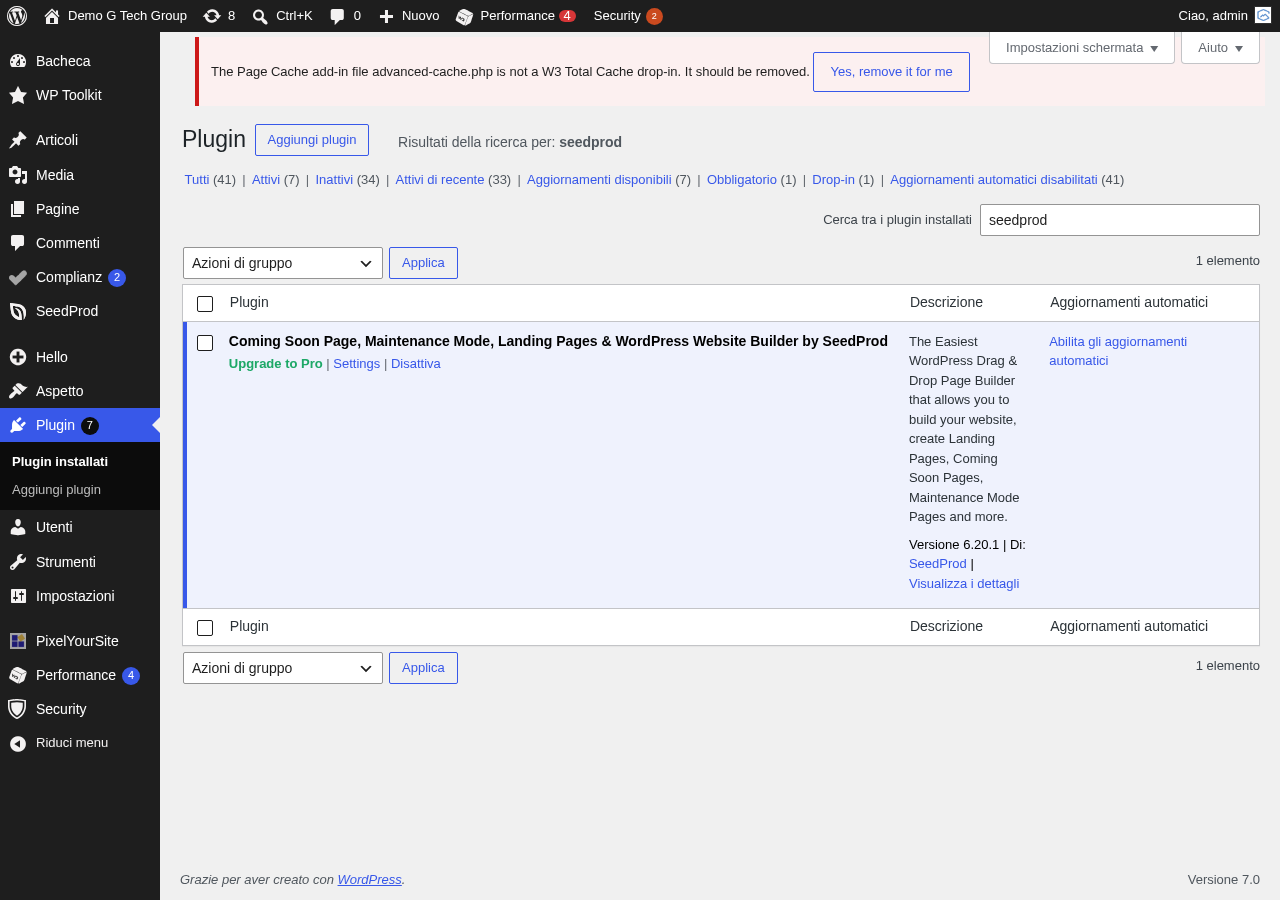
Task: Open the top Azioni di gruppo dropdown
Action: pos(283,263)
